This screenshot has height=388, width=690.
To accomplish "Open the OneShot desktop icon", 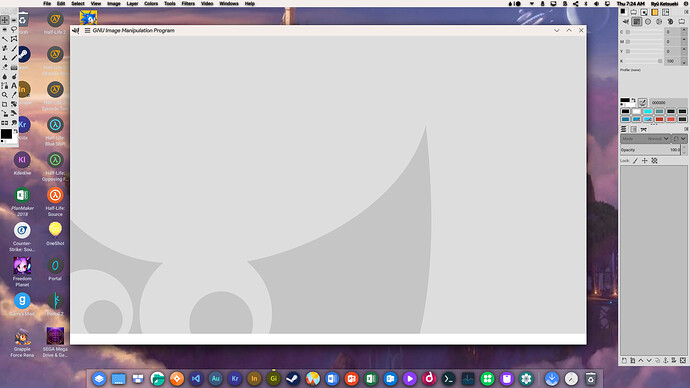I will [55, 234].
